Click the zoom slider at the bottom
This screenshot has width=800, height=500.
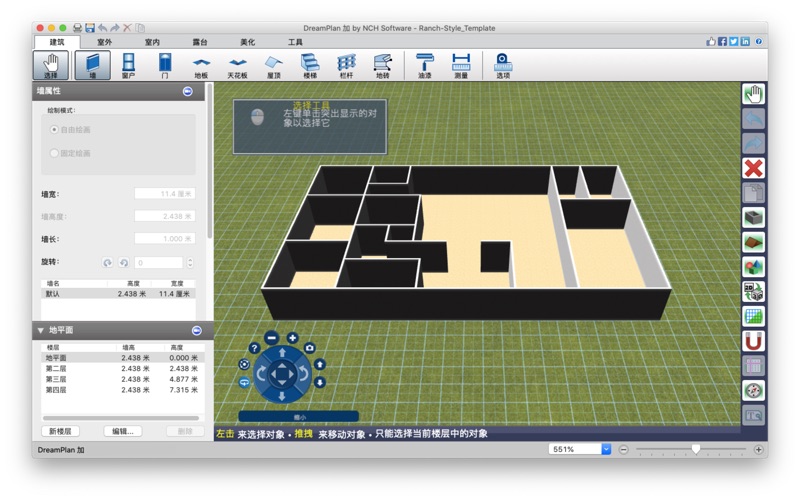[696, 449]
